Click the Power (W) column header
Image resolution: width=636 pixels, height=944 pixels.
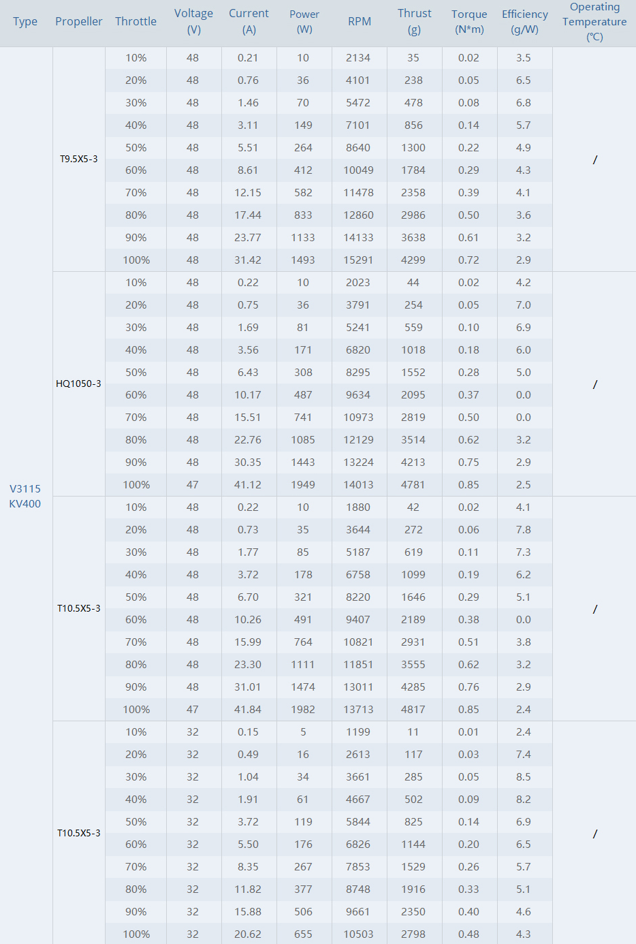click(x=304, y=21)
